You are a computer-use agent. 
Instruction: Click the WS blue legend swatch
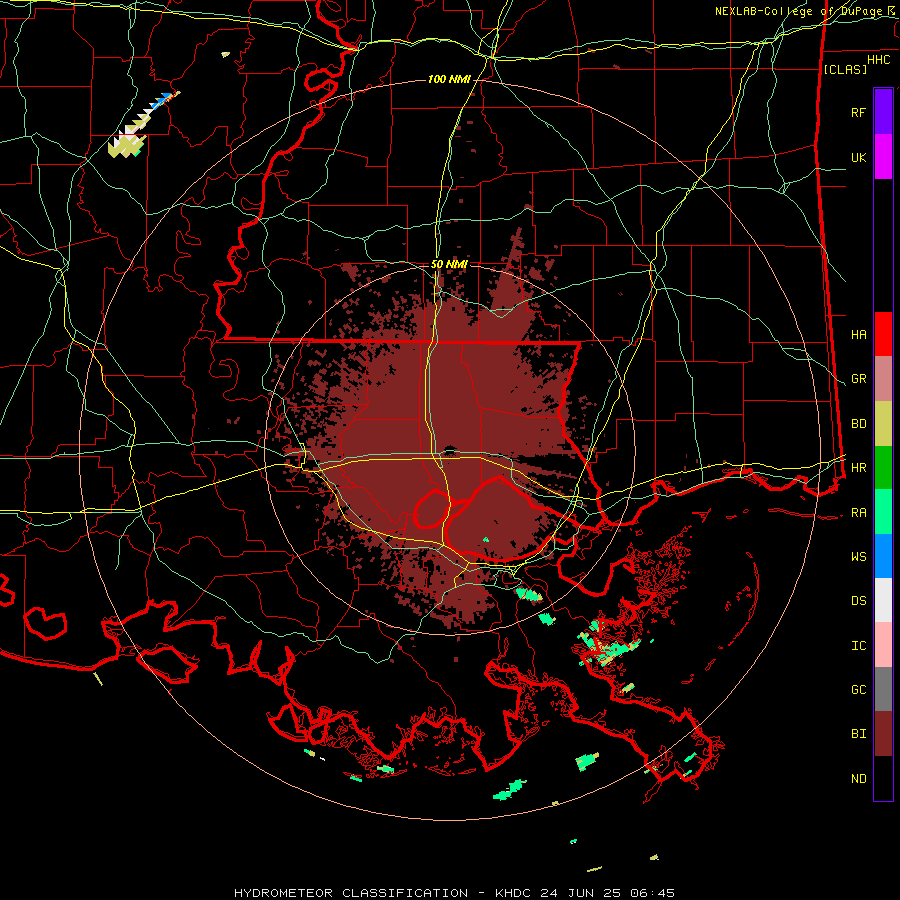click(x=883, y=556)
